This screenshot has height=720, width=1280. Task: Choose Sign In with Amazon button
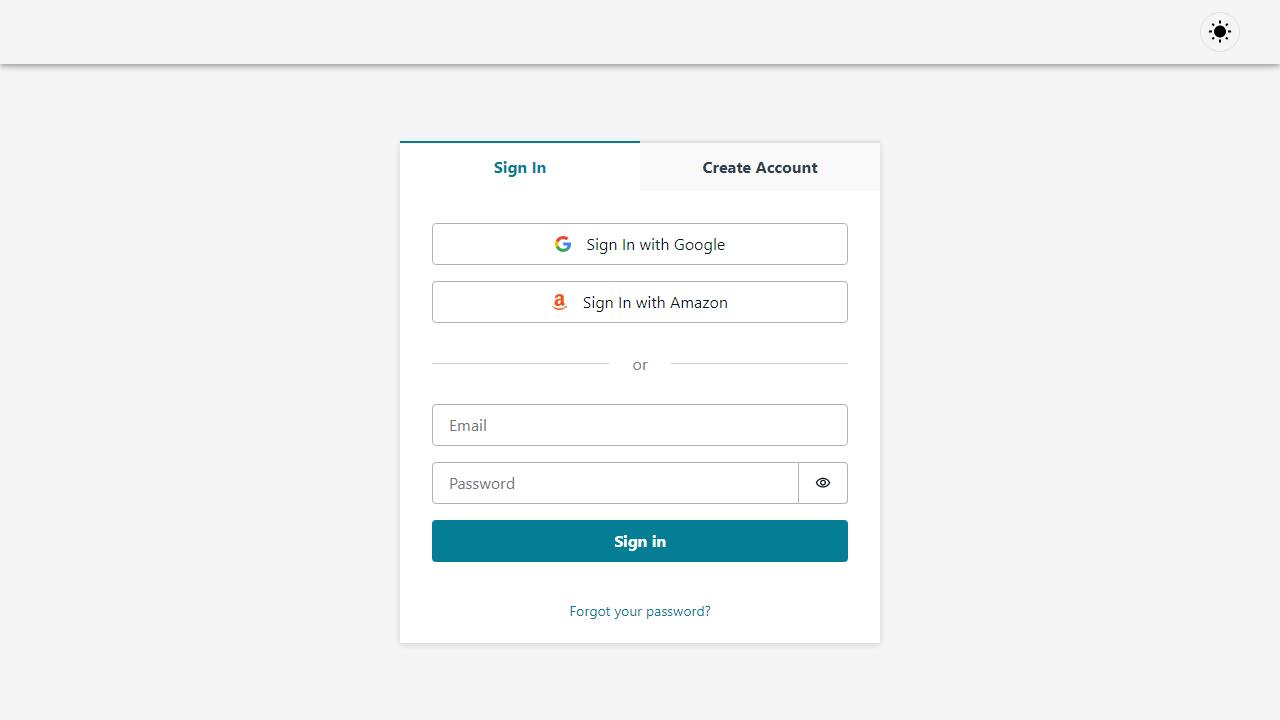pyautogui.click(x=640, y=302)
